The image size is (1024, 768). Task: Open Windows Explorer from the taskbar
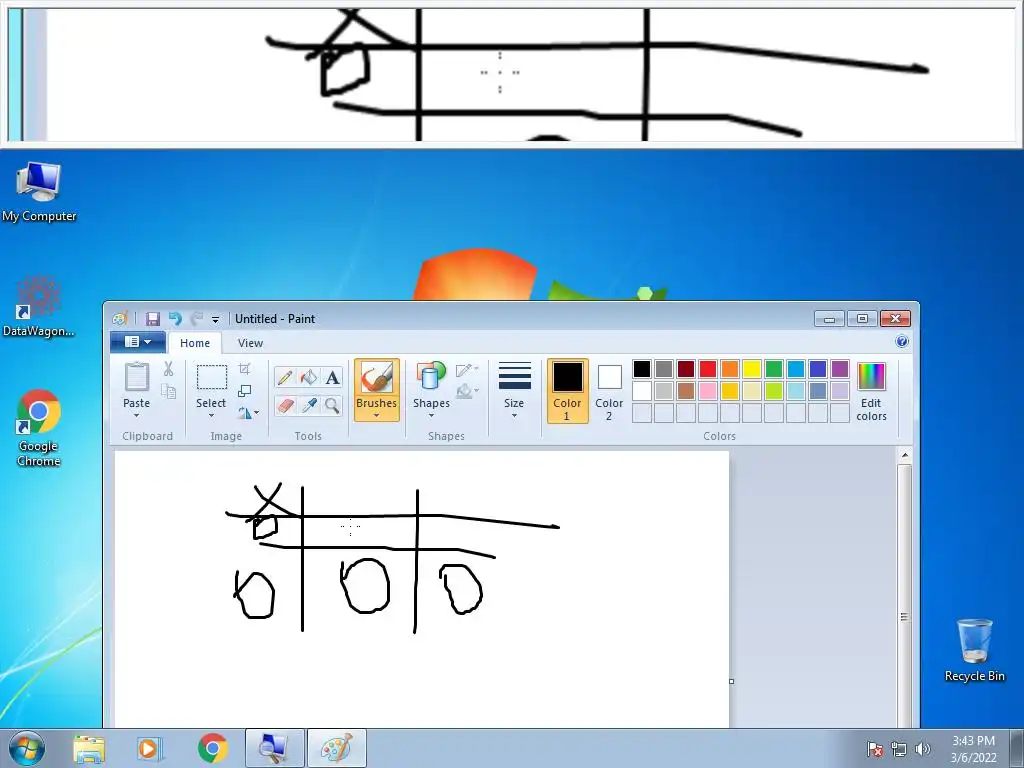pyautogui.click(x=89, y=748)
